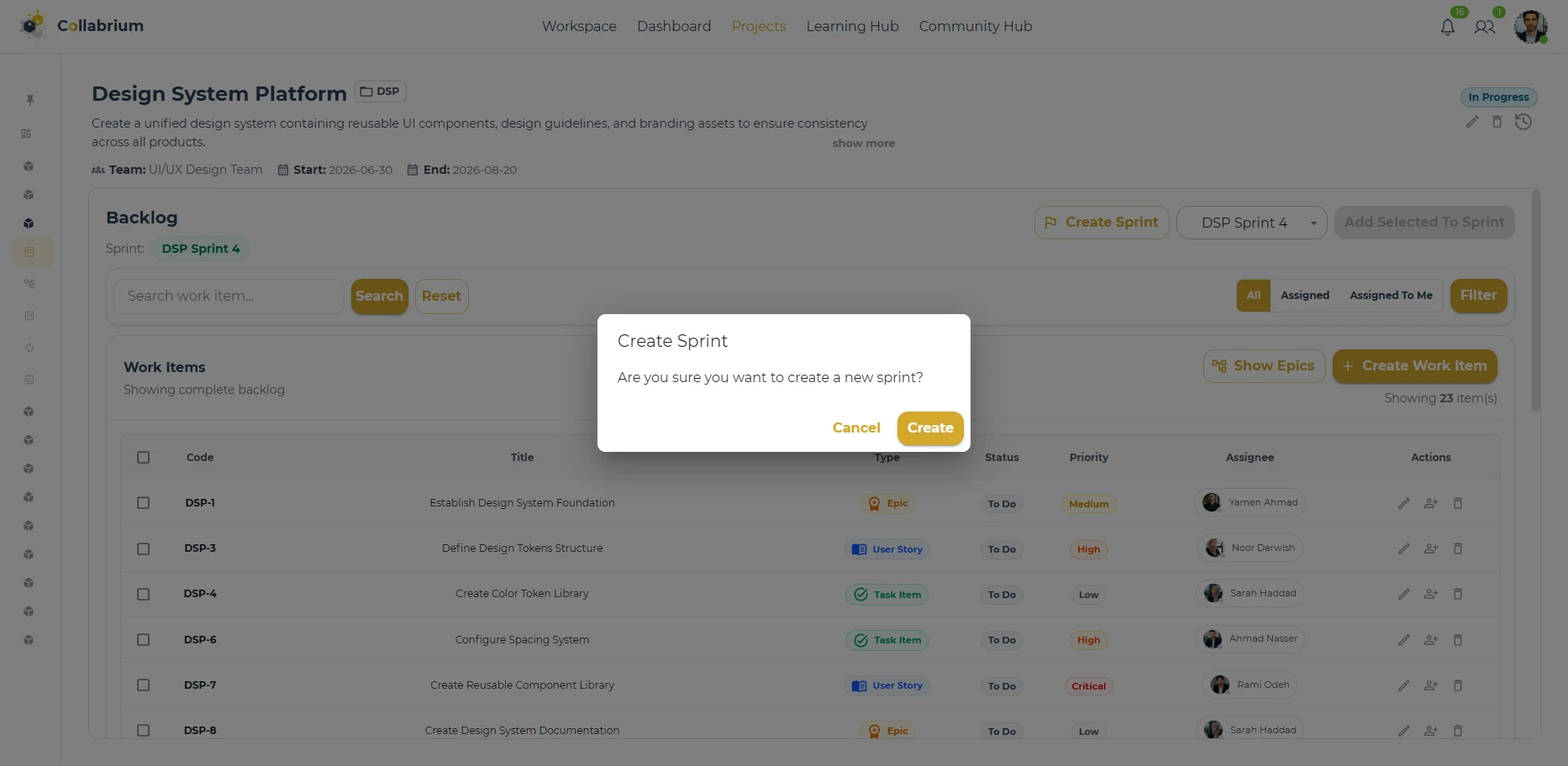This screenshot has height=766, width=1568.
Task: Edit work item DSP-6
Action: click(1403, 640)
